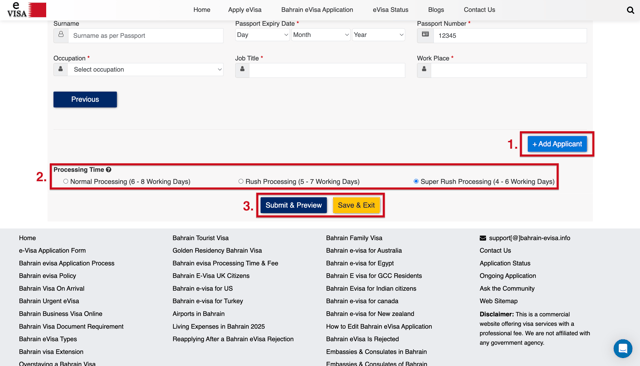The height and width of the screenshot is (366, 640).
Task: Select Rush Processing radio option
Action: click(241, 181)
